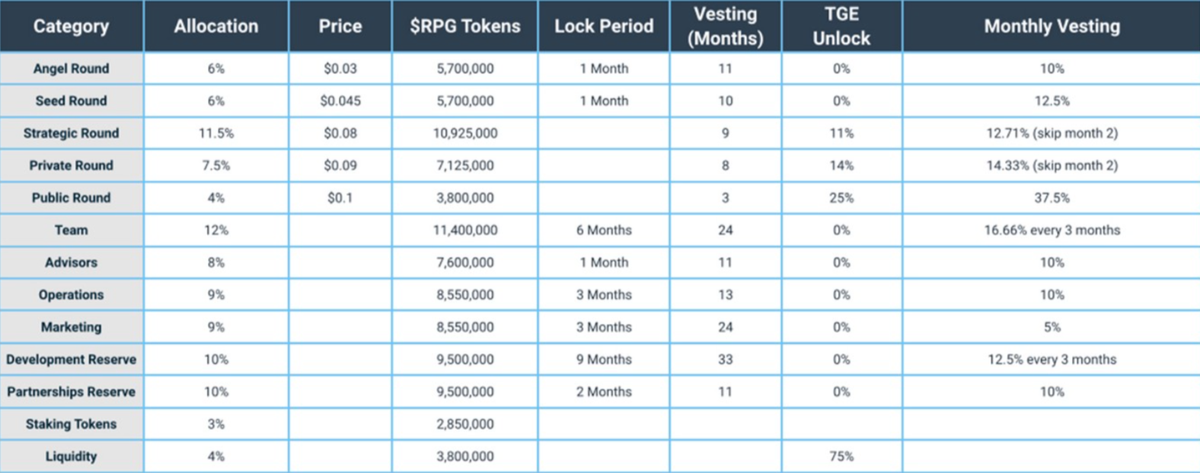Click the $RPG Tokens column header
The height and width of the screenshot is (473, 1200).
465,27
